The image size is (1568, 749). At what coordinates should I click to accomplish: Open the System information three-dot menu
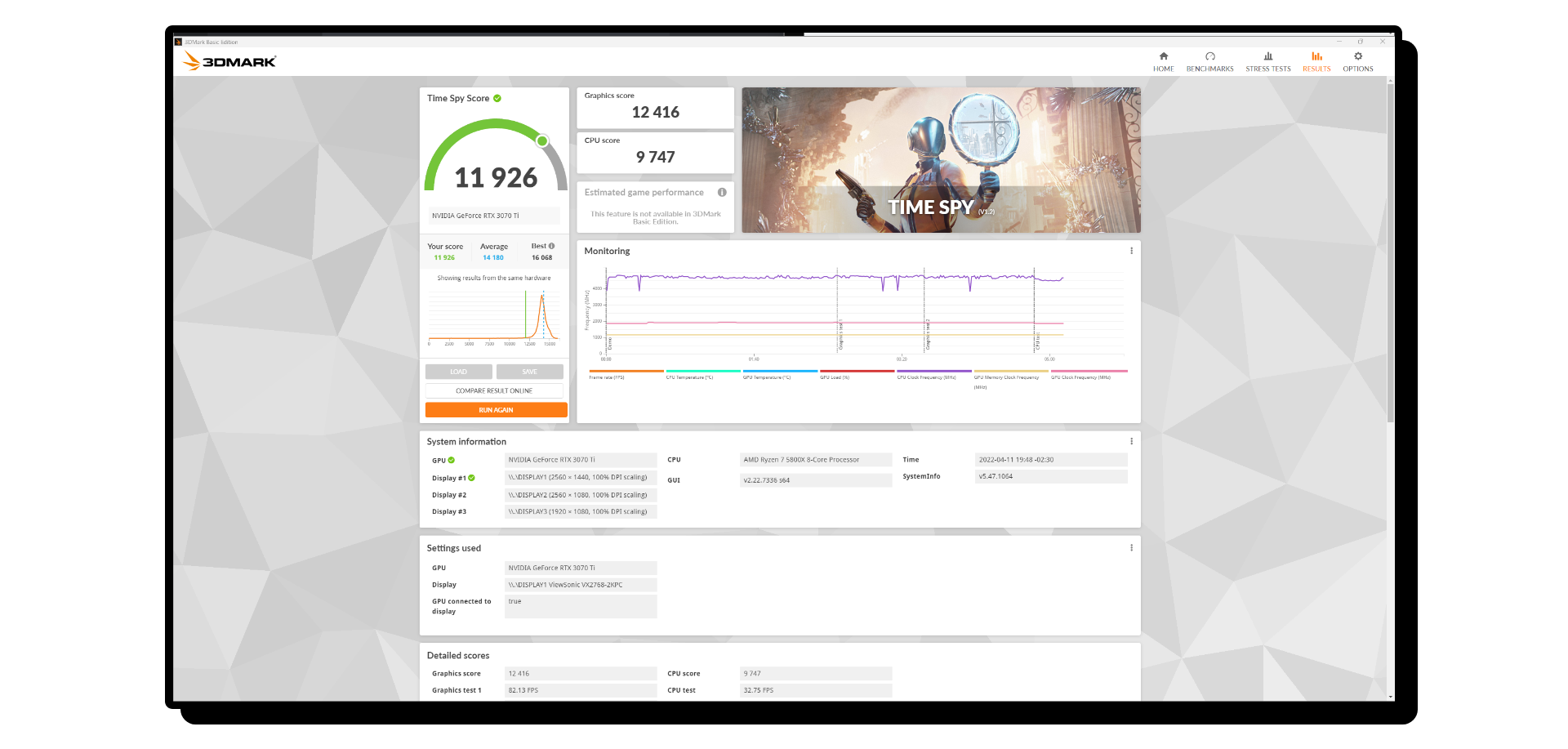tap(1131, 441)
